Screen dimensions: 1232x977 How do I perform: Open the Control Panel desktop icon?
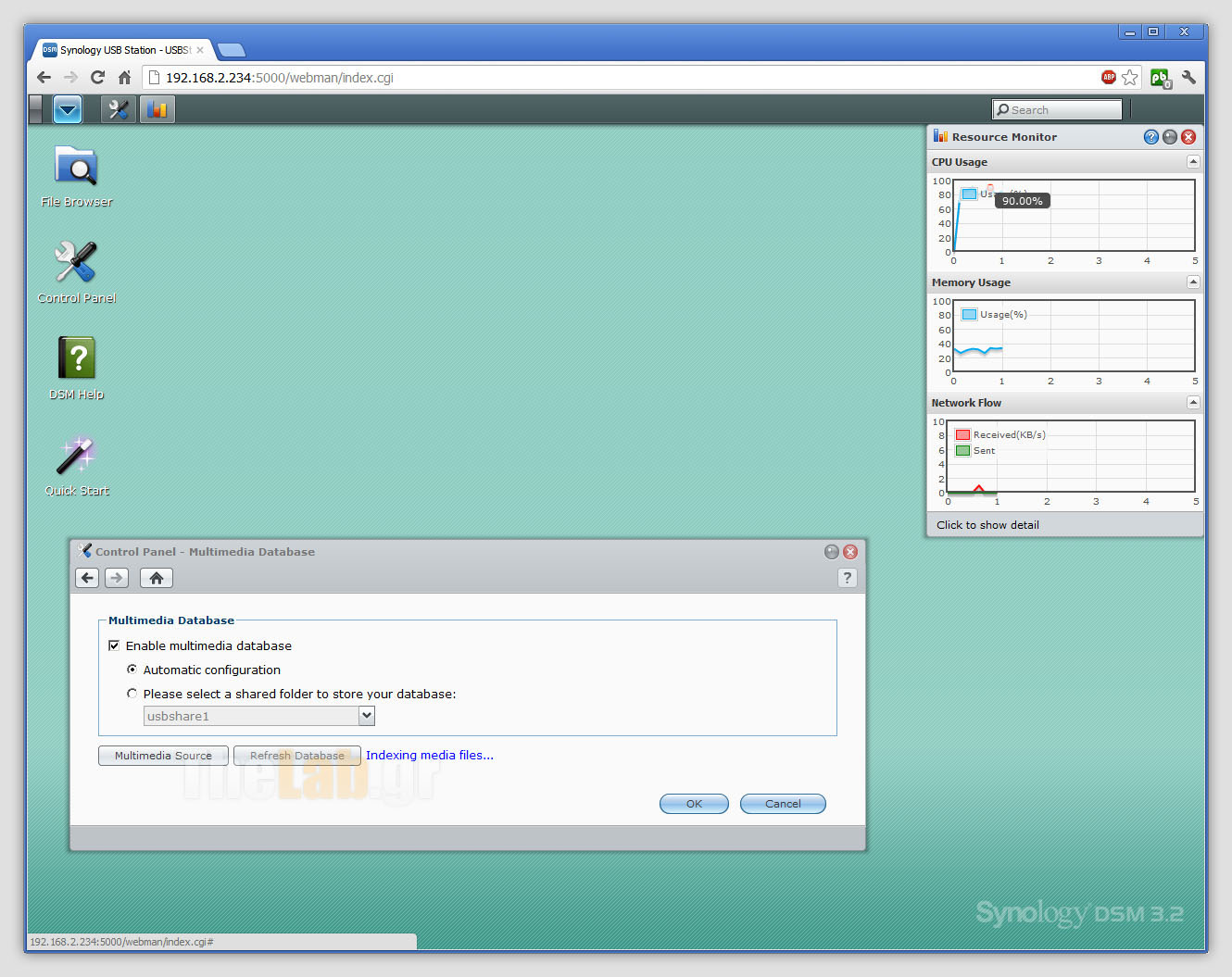76,264
